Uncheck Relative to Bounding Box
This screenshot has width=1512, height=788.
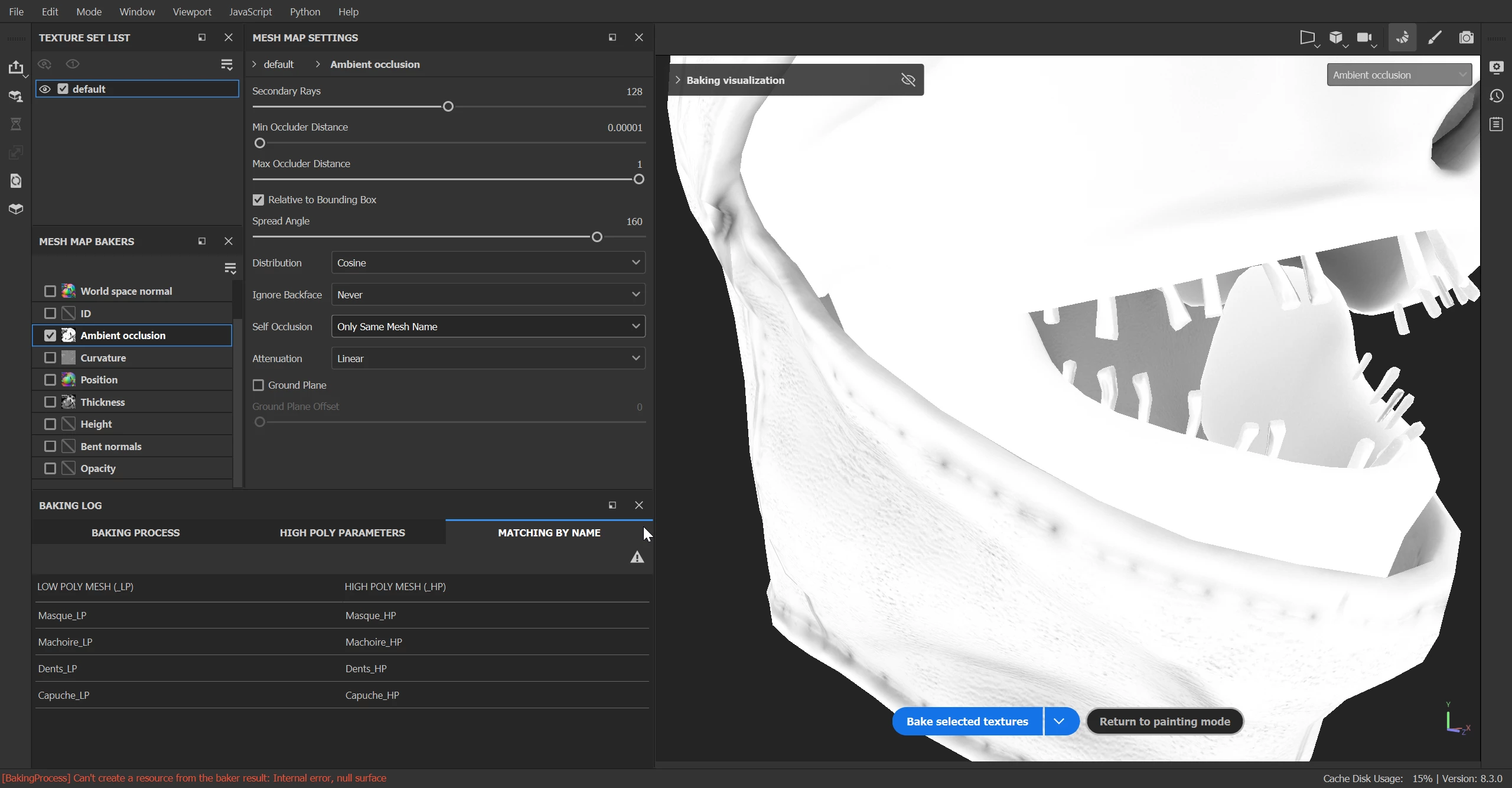coord(258,200)
